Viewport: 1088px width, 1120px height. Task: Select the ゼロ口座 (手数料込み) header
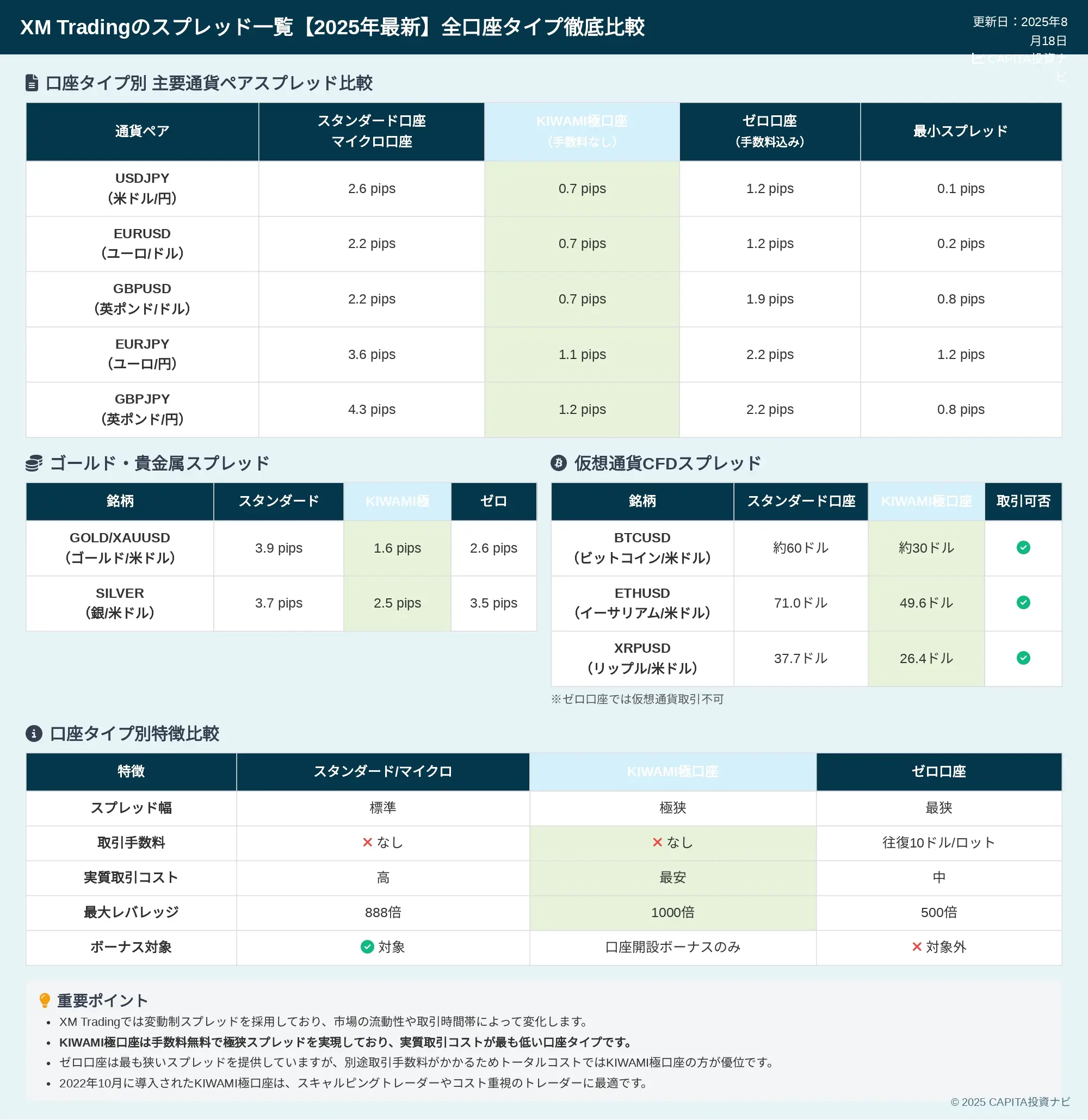click(x=770, y=132)
